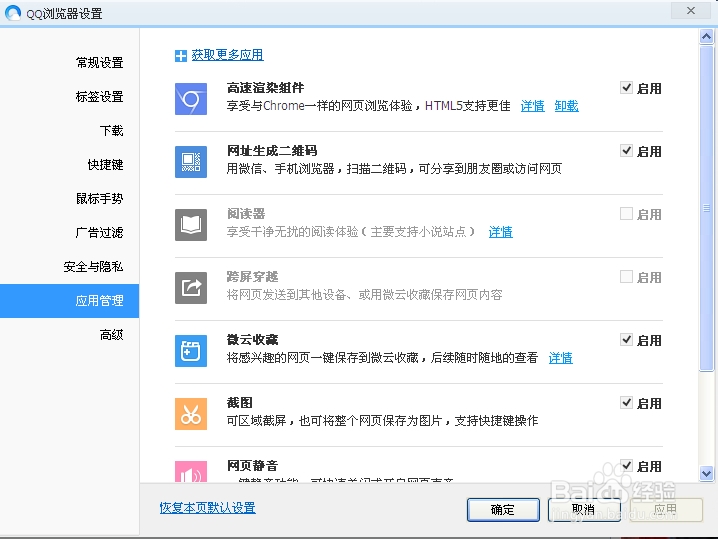Open 详情 link for 高速渲染组件
Screen dimensions: 718x539
pyautogui.click(x=533, y=106)
